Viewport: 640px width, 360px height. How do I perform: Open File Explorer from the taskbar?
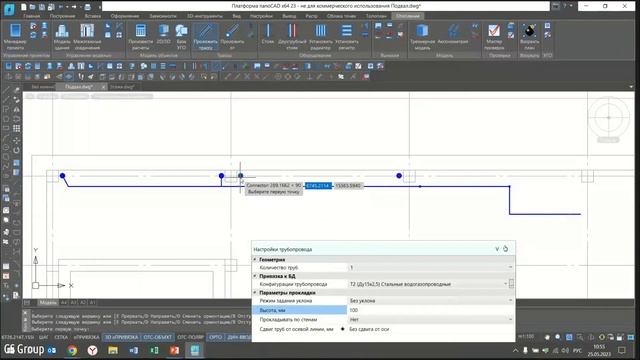[113, 350]
